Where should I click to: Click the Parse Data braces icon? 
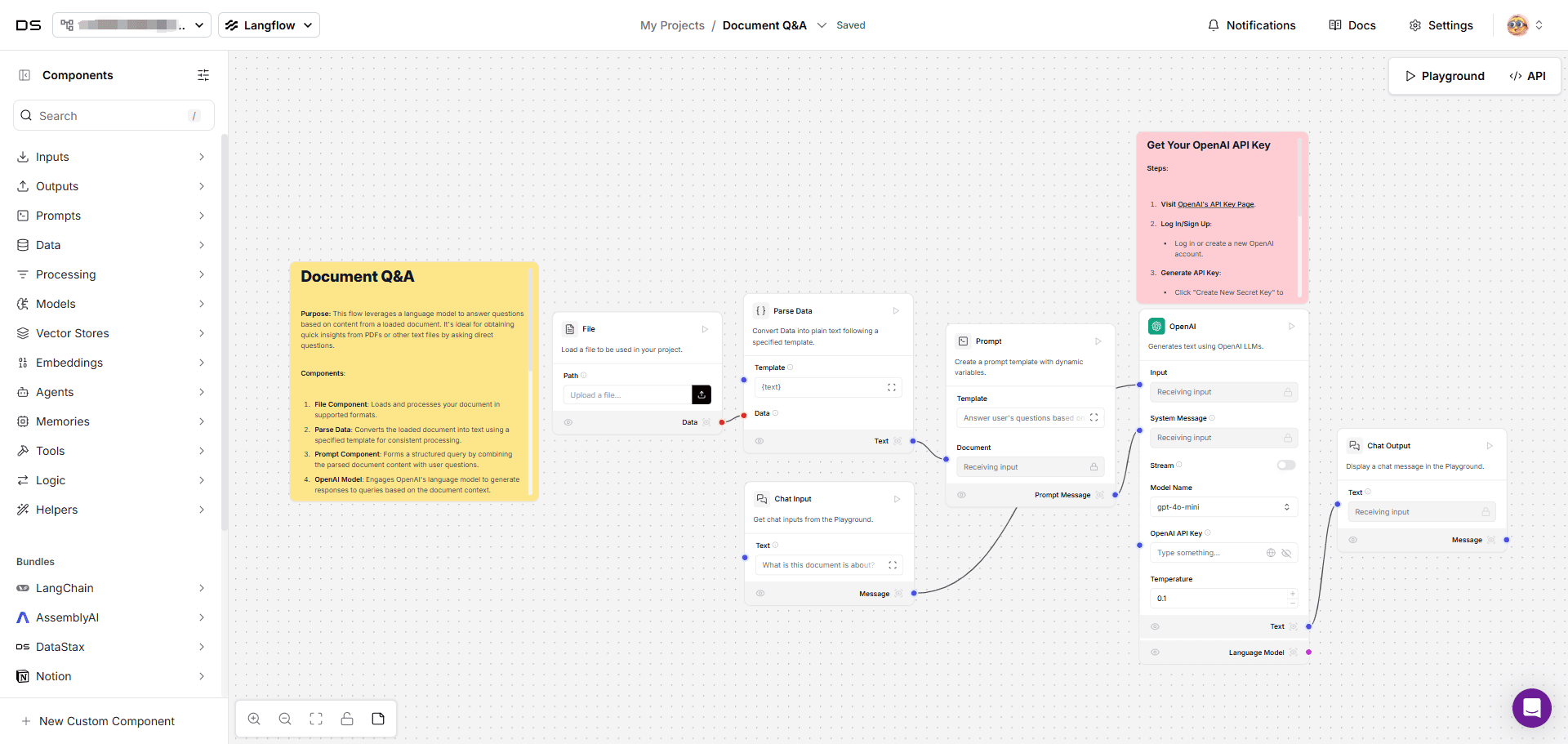click(x=761, y=310)
